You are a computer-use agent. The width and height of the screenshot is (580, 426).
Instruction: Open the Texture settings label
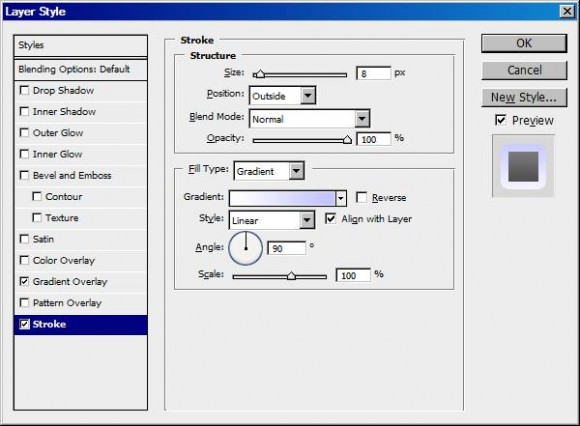[62, 218]
